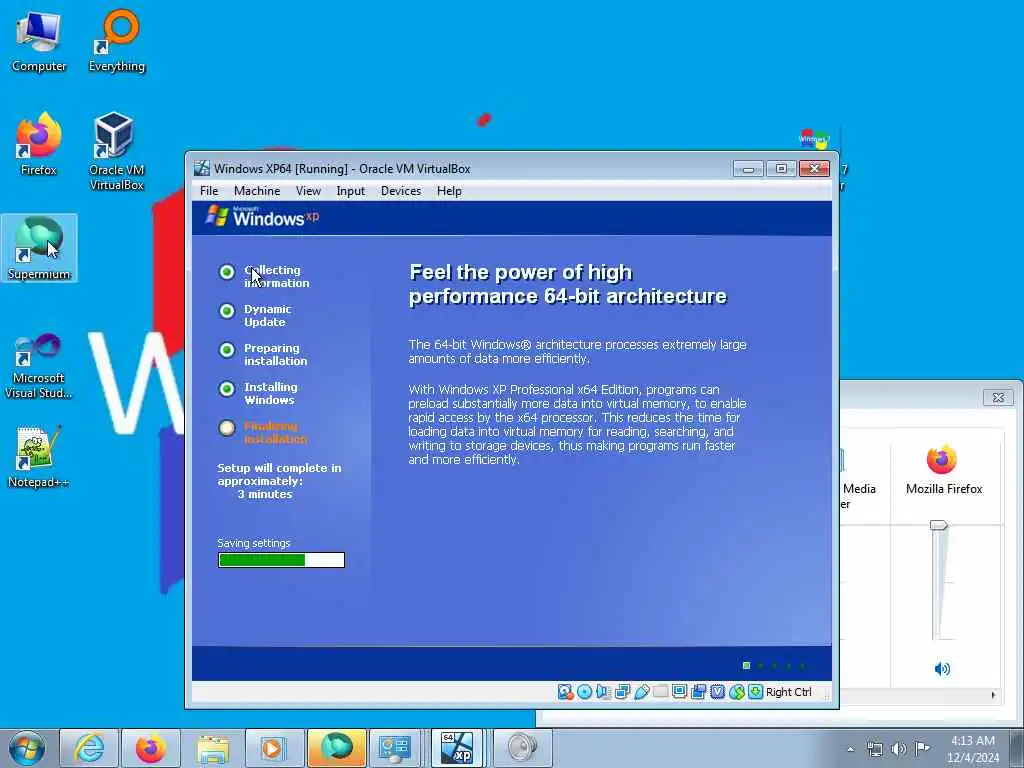Click the CPU virtualization 'V' indicator
The image size is (1024, 768).
(x=717, y=692)
